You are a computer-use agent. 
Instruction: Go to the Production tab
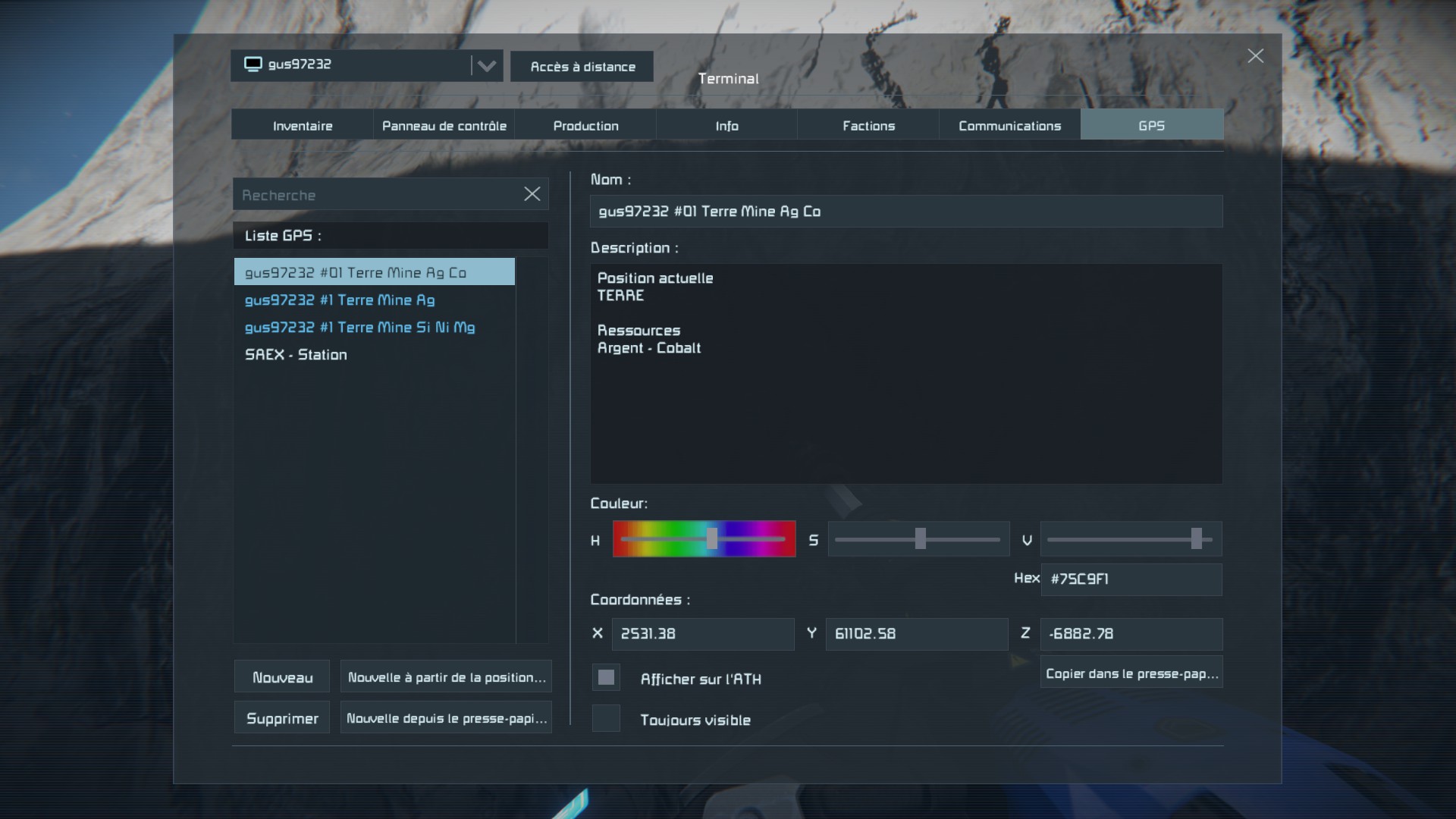(x=585, y=126)
